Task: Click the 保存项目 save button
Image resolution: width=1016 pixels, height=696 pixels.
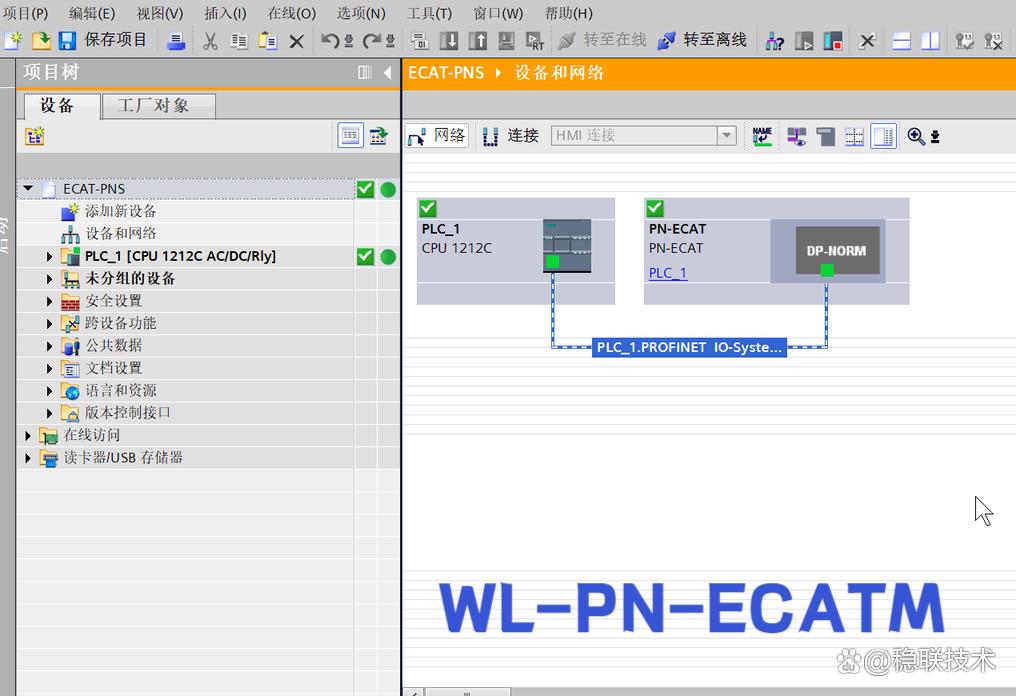Action: point(104,40)
